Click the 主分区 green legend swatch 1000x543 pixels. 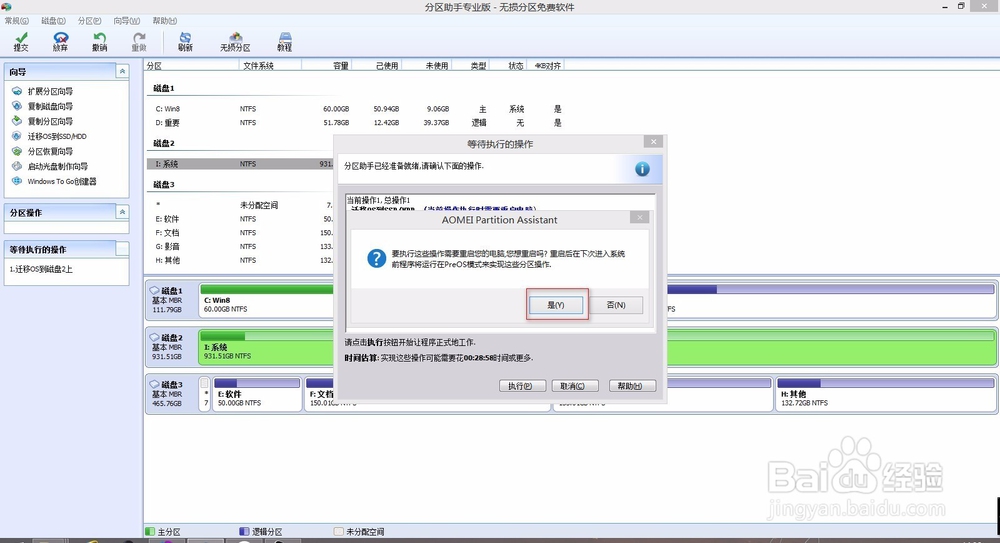pyautogui.click(x=150, y=532)
